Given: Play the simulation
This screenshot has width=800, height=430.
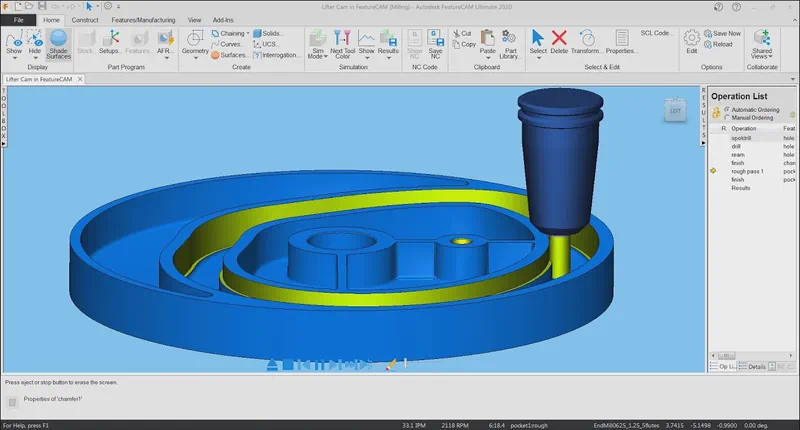Looking at the screenshot, I should click(334, 365).
